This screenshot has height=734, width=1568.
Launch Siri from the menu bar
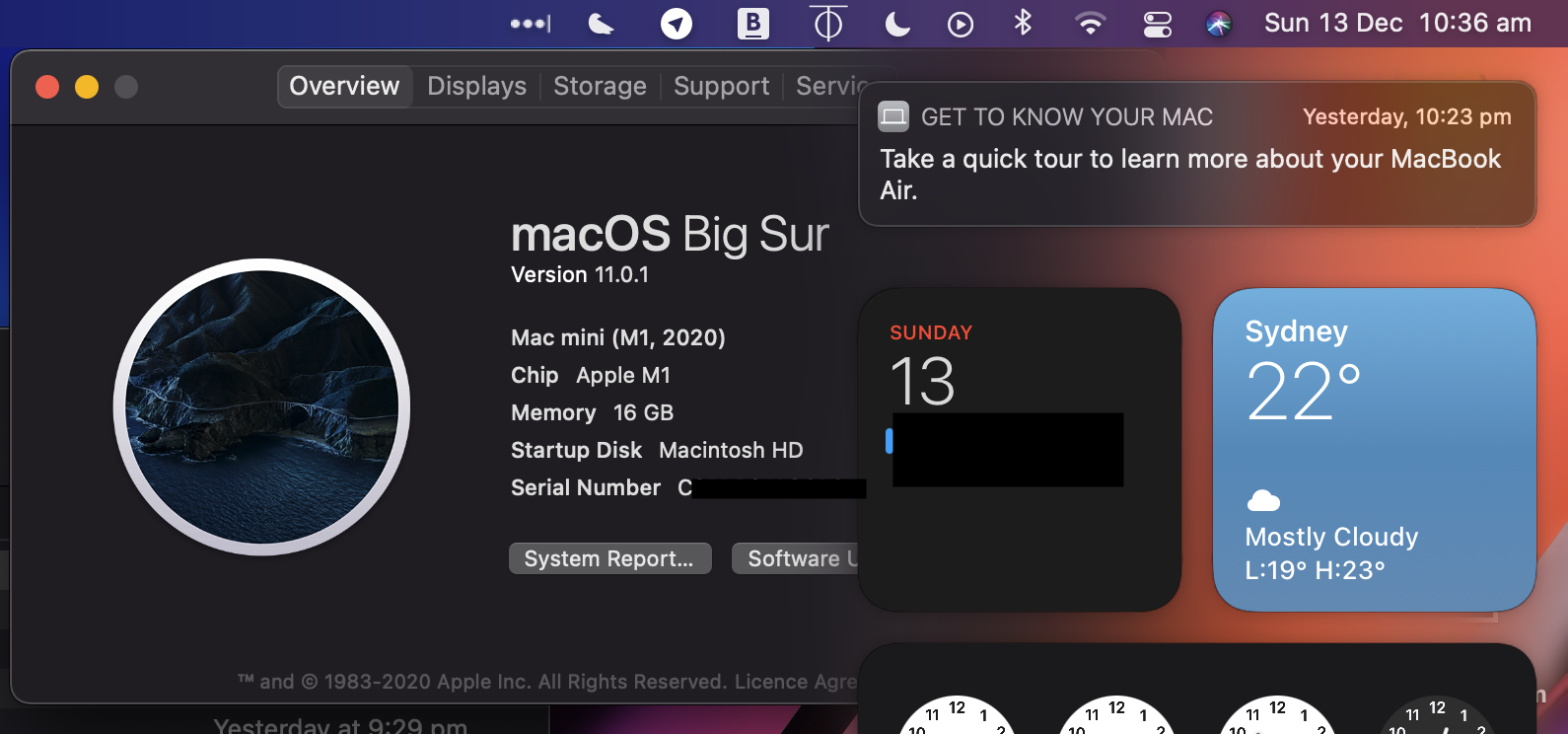click(x=1219, y=24)
